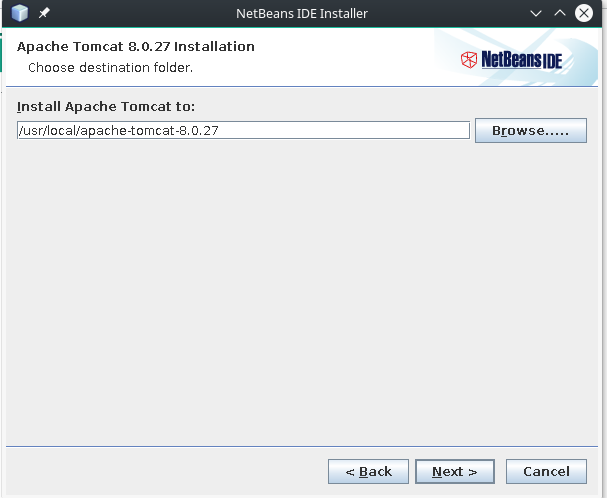Click the Browse button for destination folder
Viewport: 607px width, 498px height.
point(531,131)
